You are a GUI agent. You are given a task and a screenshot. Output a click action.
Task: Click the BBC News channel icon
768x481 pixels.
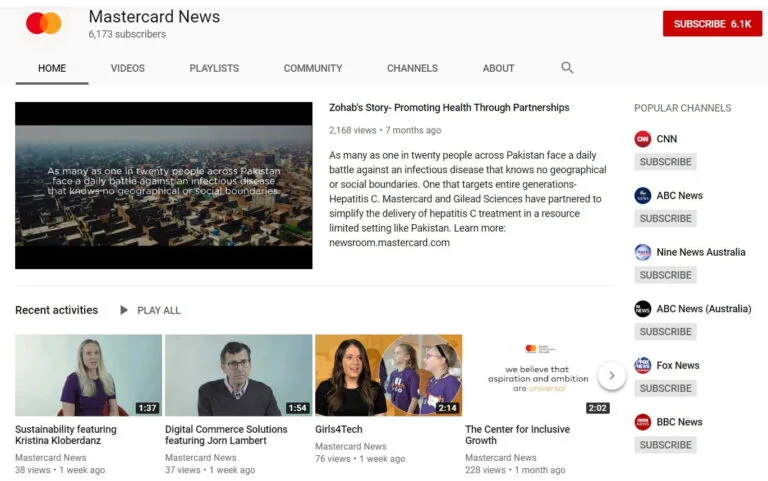[x=642, y=422]
